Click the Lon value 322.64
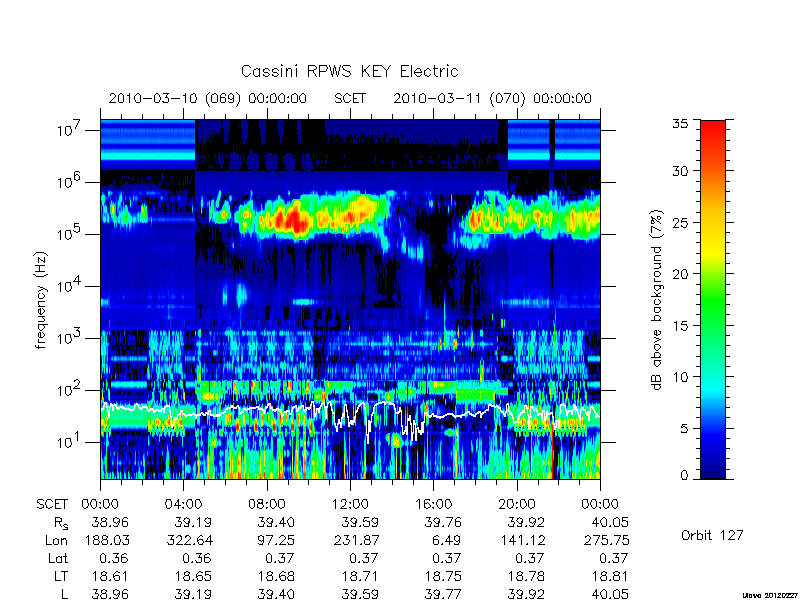 pos(190,540)
